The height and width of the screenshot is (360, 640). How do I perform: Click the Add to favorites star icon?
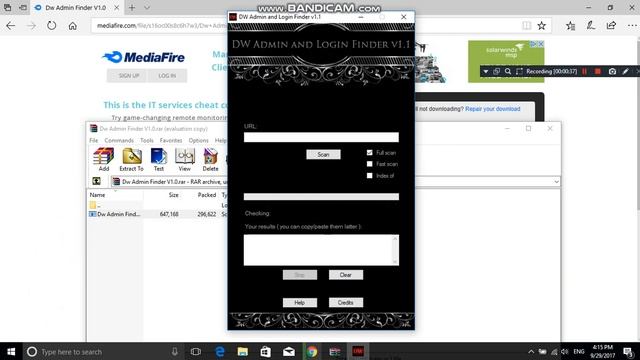[x=542, y=26]
